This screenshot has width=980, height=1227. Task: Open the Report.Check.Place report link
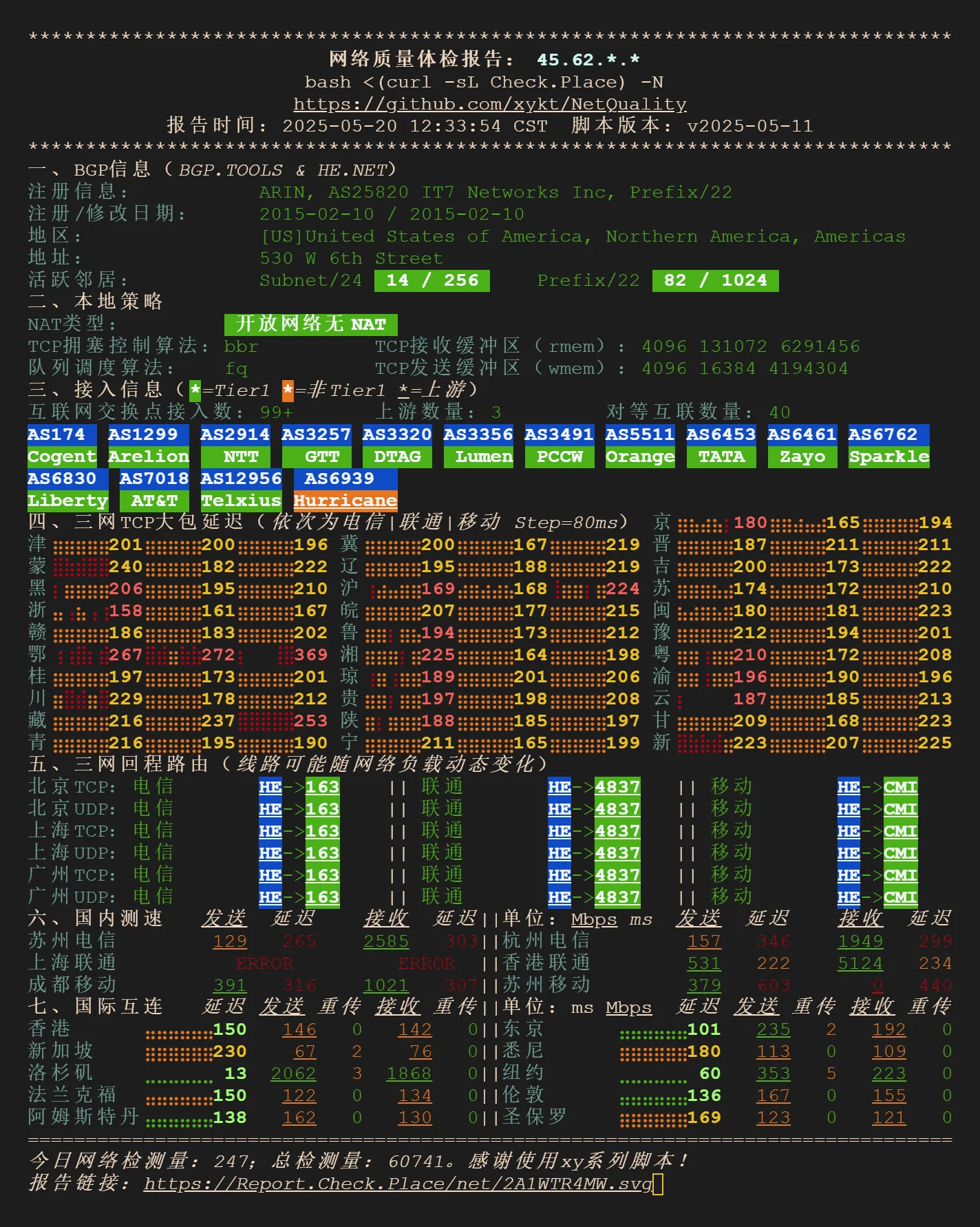coord(398,1184)
